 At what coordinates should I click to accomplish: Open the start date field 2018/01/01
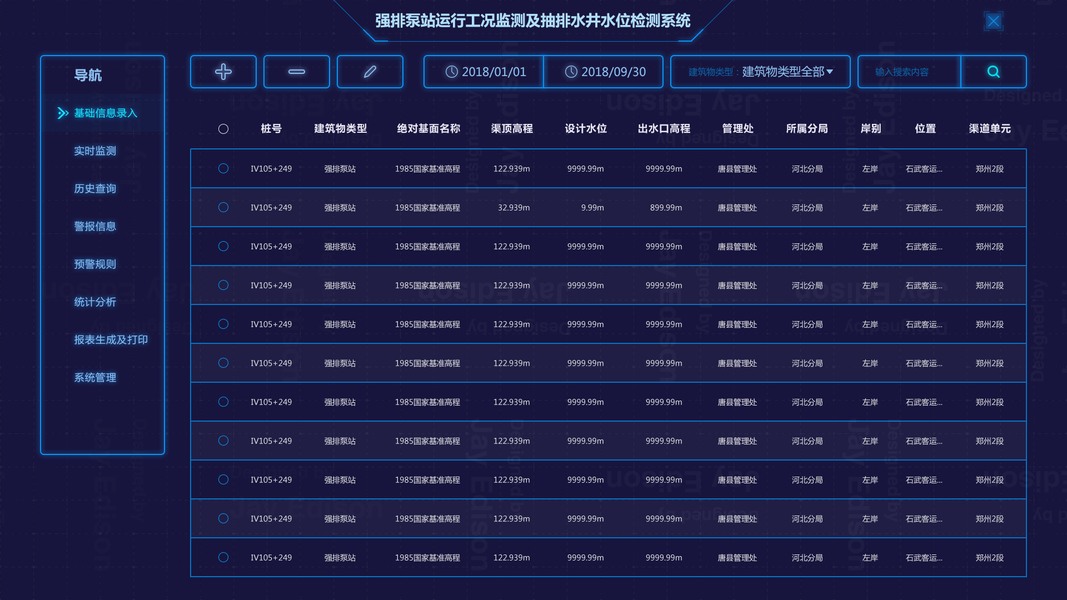coord(484,71)
